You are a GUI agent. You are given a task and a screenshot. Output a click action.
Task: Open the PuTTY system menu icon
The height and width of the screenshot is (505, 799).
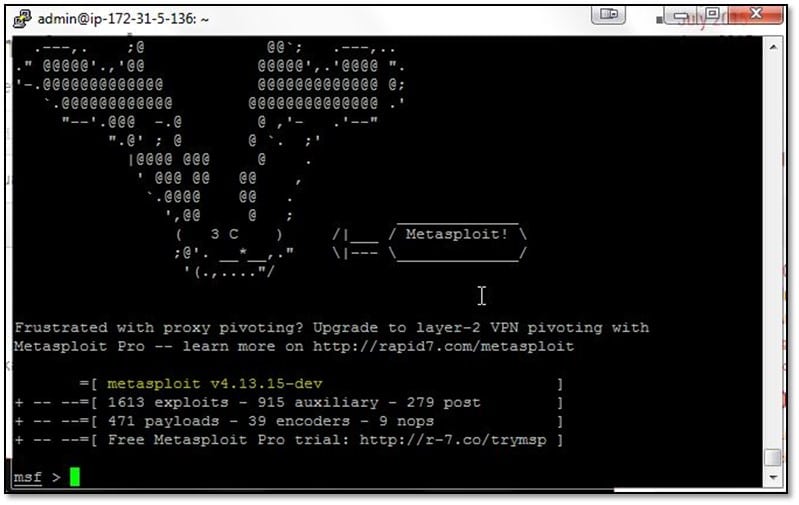pos(22,19)
